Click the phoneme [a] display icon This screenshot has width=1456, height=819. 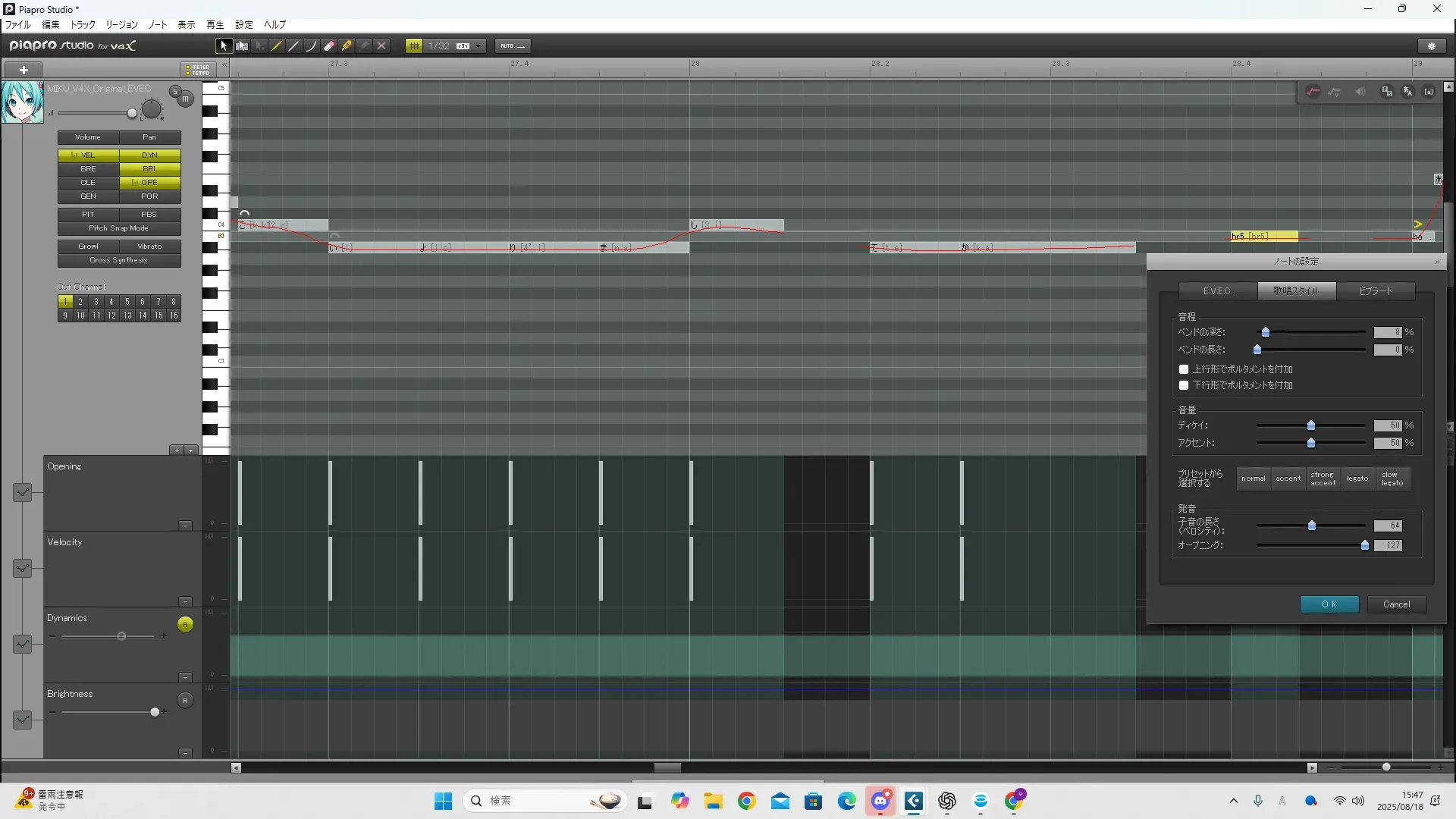[1429, 92]
